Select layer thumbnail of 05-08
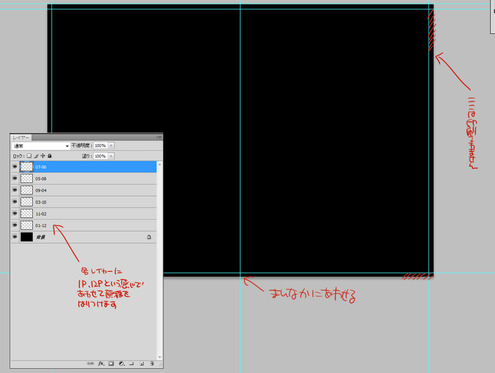Screen dimensions: 495x373 pos(27,178)
